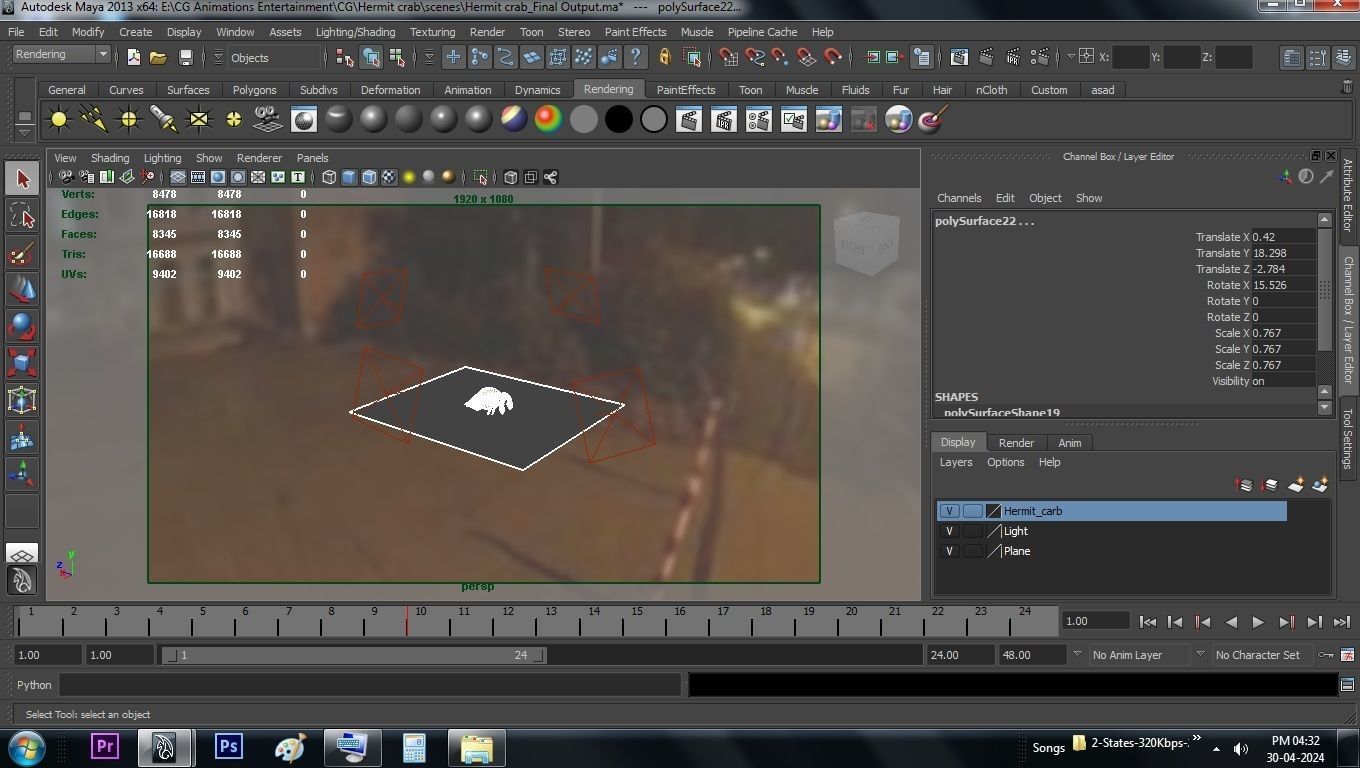Open the No Character Set dropdown
The height and width of the screenshot is (768, 1360).
pyautogui.click(x=1258, y=655)
